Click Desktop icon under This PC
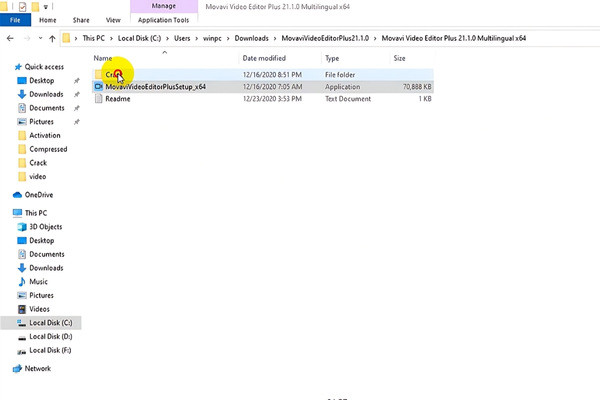This screenshot has height=400, width=600. (22, 240)
